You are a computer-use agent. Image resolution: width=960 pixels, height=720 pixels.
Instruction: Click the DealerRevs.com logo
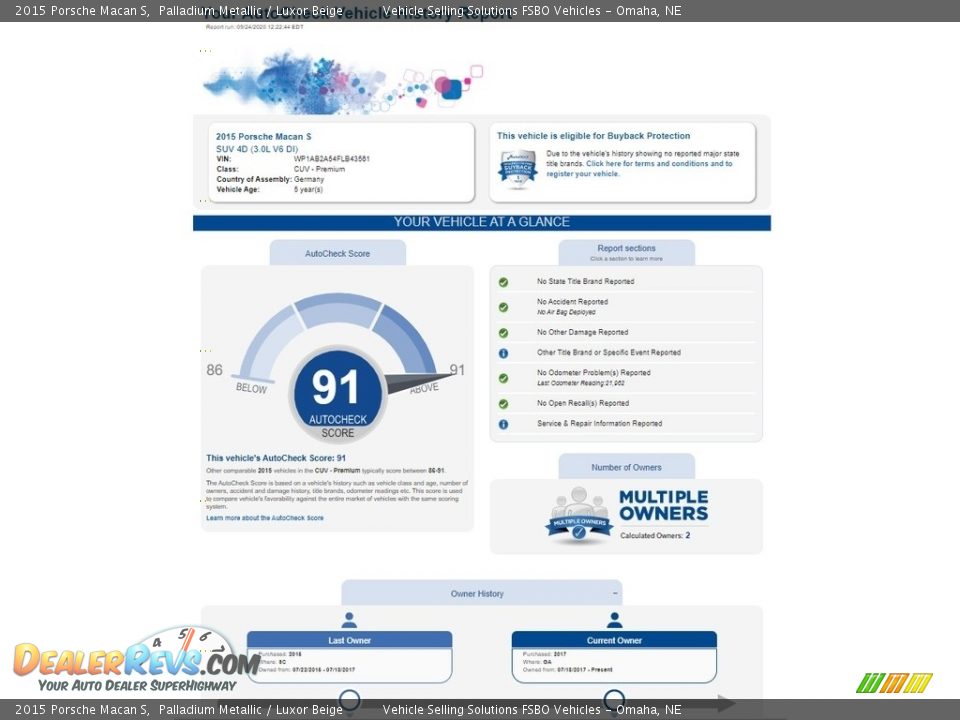pos(135,660)
